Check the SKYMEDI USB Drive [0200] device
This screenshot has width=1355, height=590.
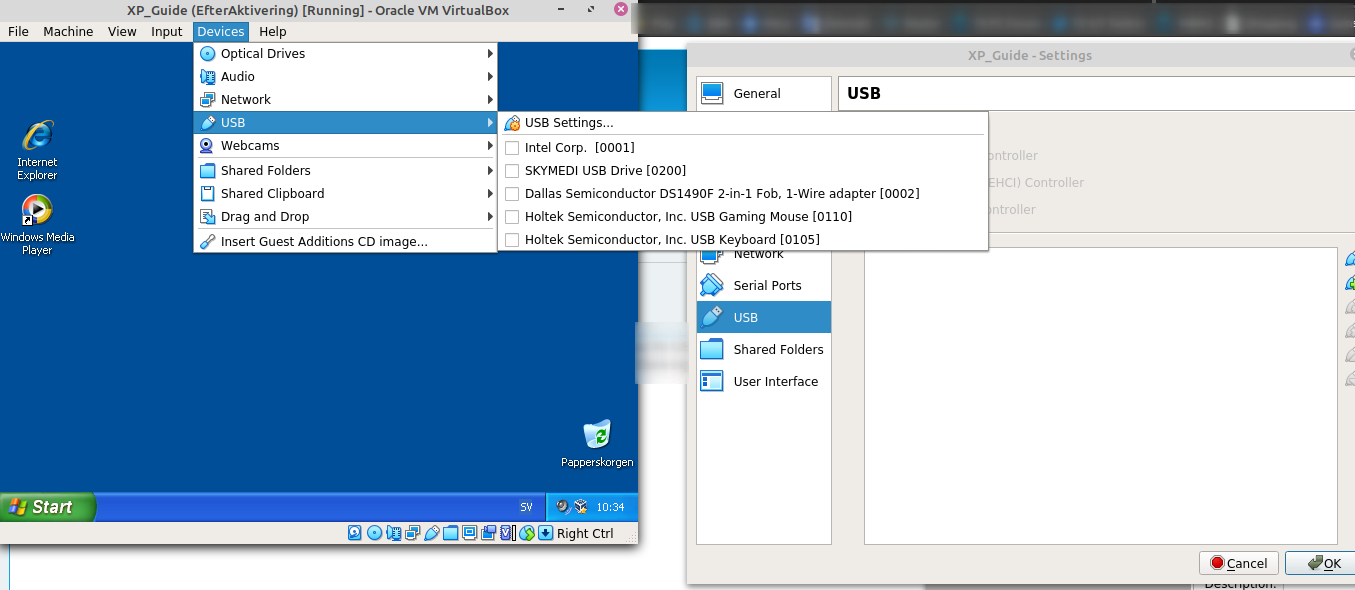pos(512,170)
